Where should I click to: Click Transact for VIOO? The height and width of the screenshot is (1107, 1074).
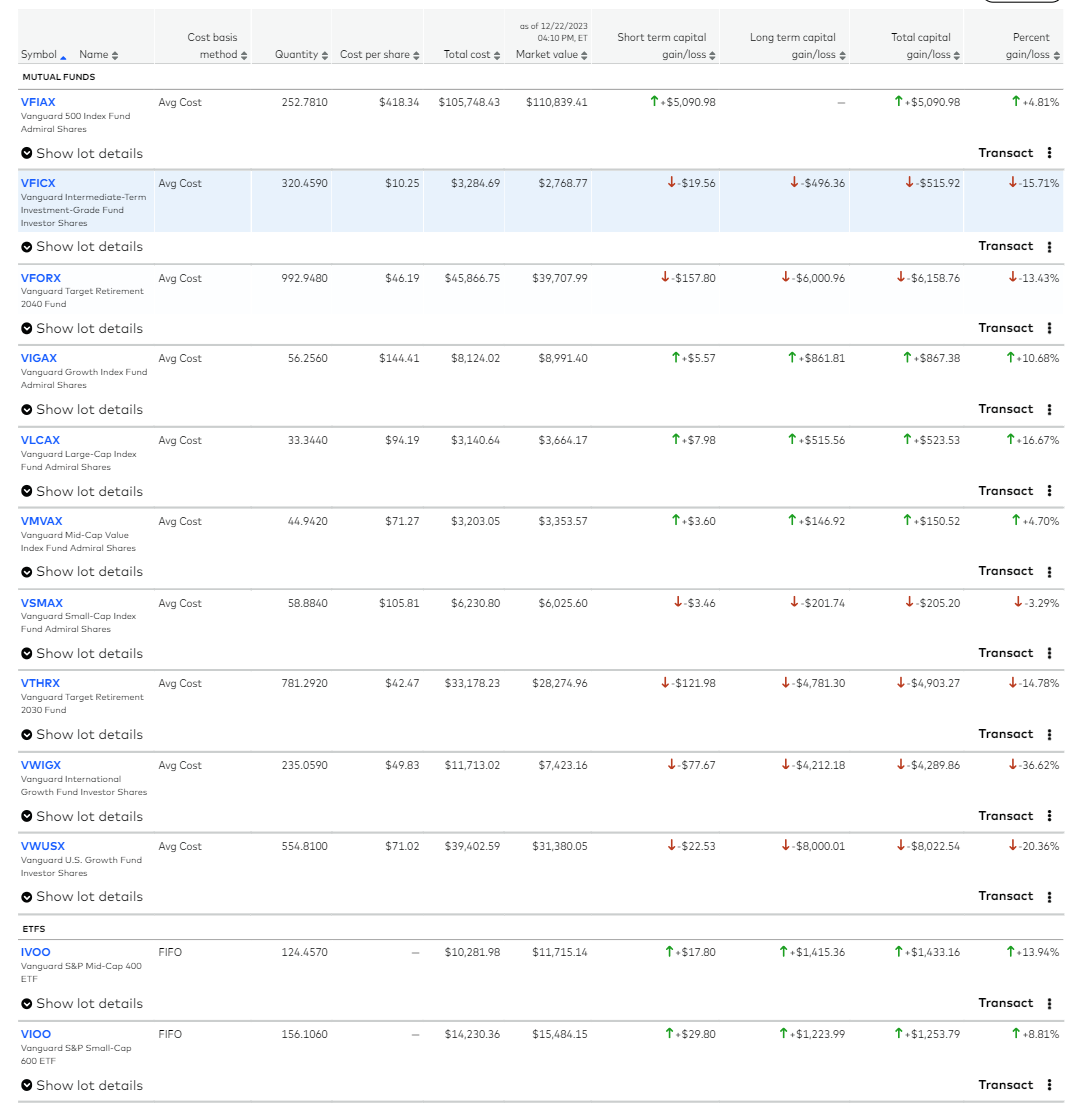tap(1006, 1085)
